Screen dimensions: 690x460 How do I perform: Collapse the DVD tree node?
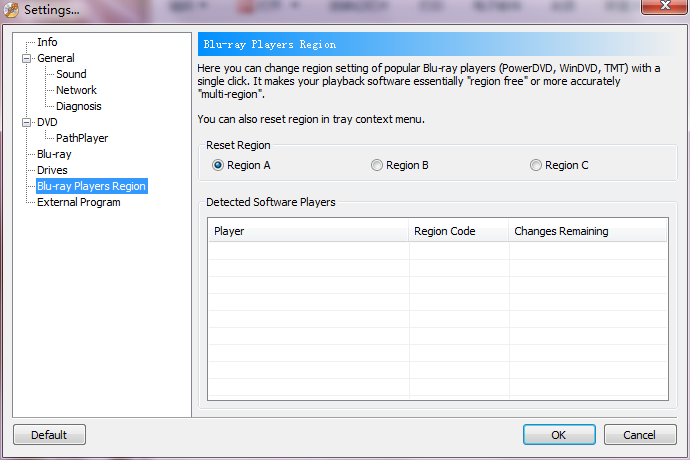(27, 122)
